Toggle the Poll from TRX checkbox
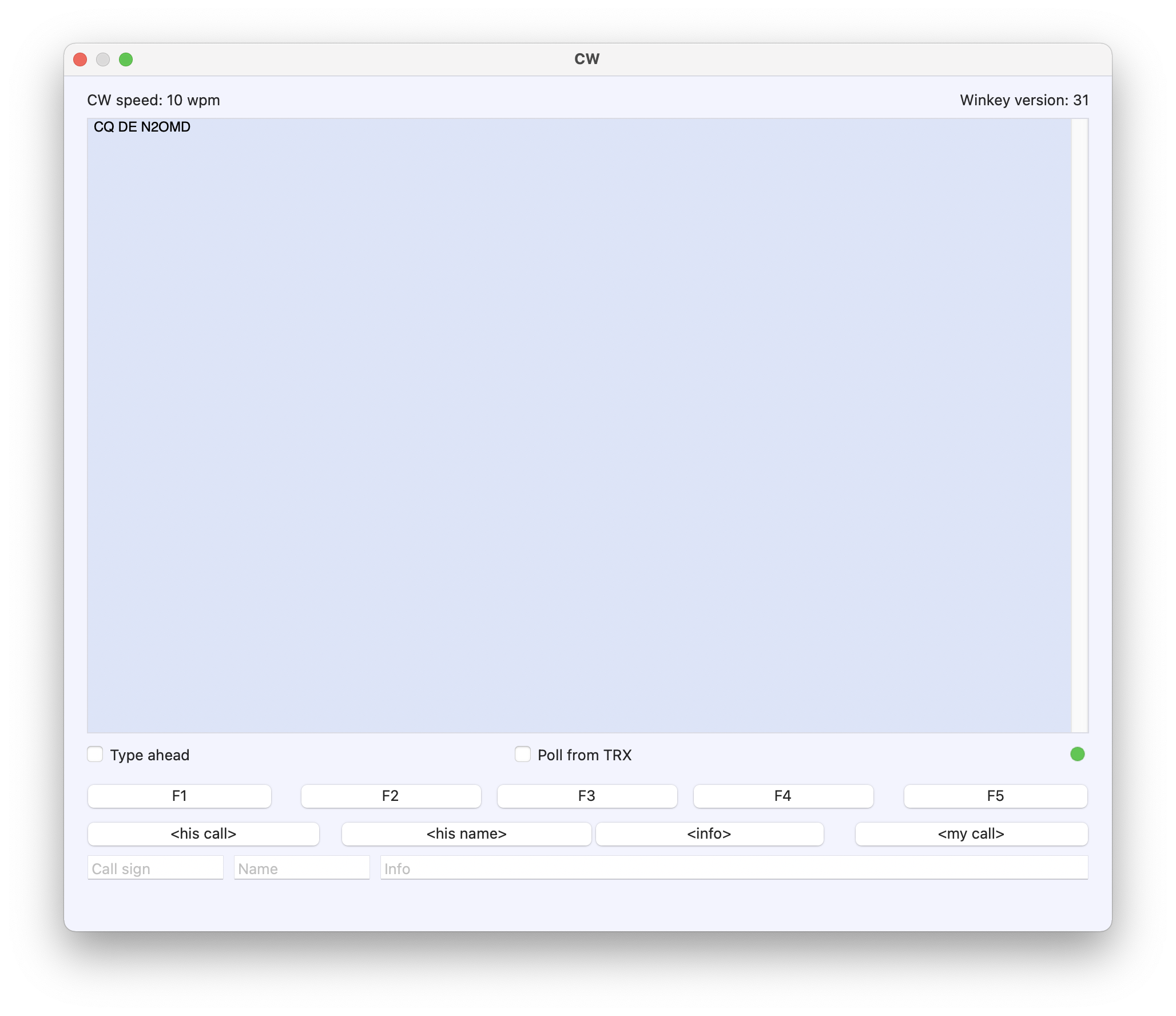The height and width of the screenshot is (1016, 1176). click(523, 755)
